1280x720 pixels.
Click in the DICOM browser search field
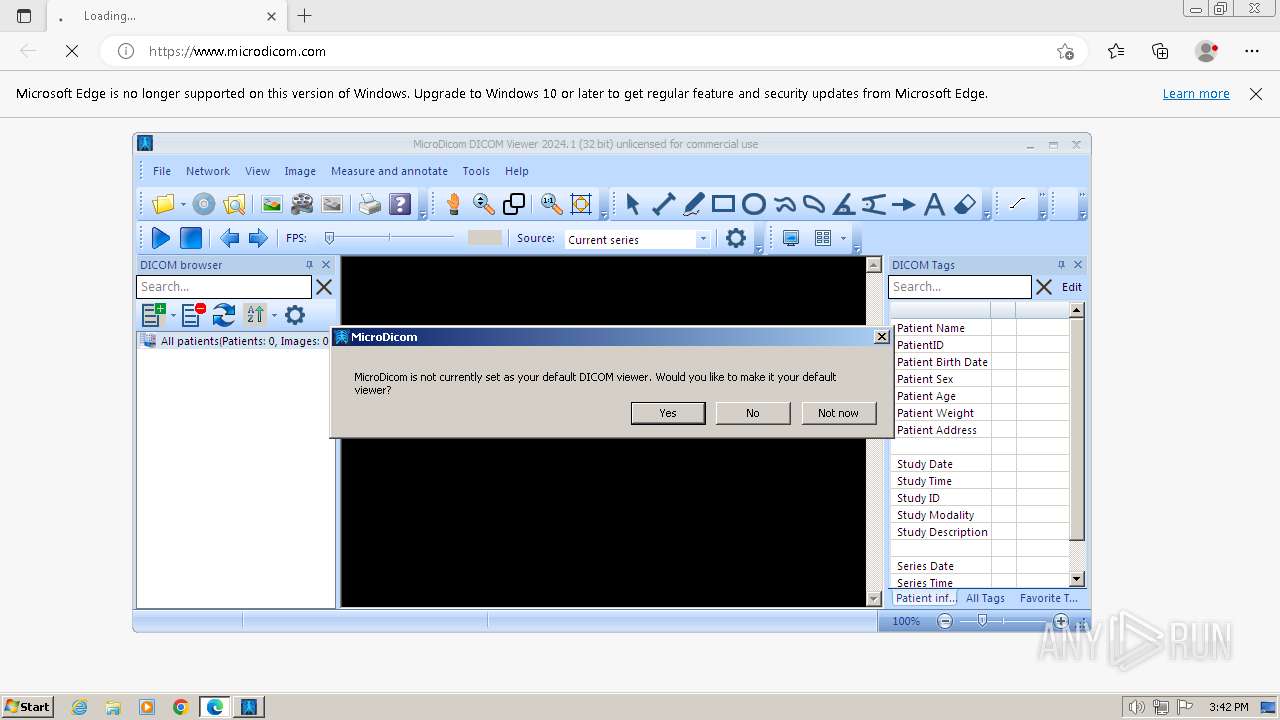coord(224,287)
